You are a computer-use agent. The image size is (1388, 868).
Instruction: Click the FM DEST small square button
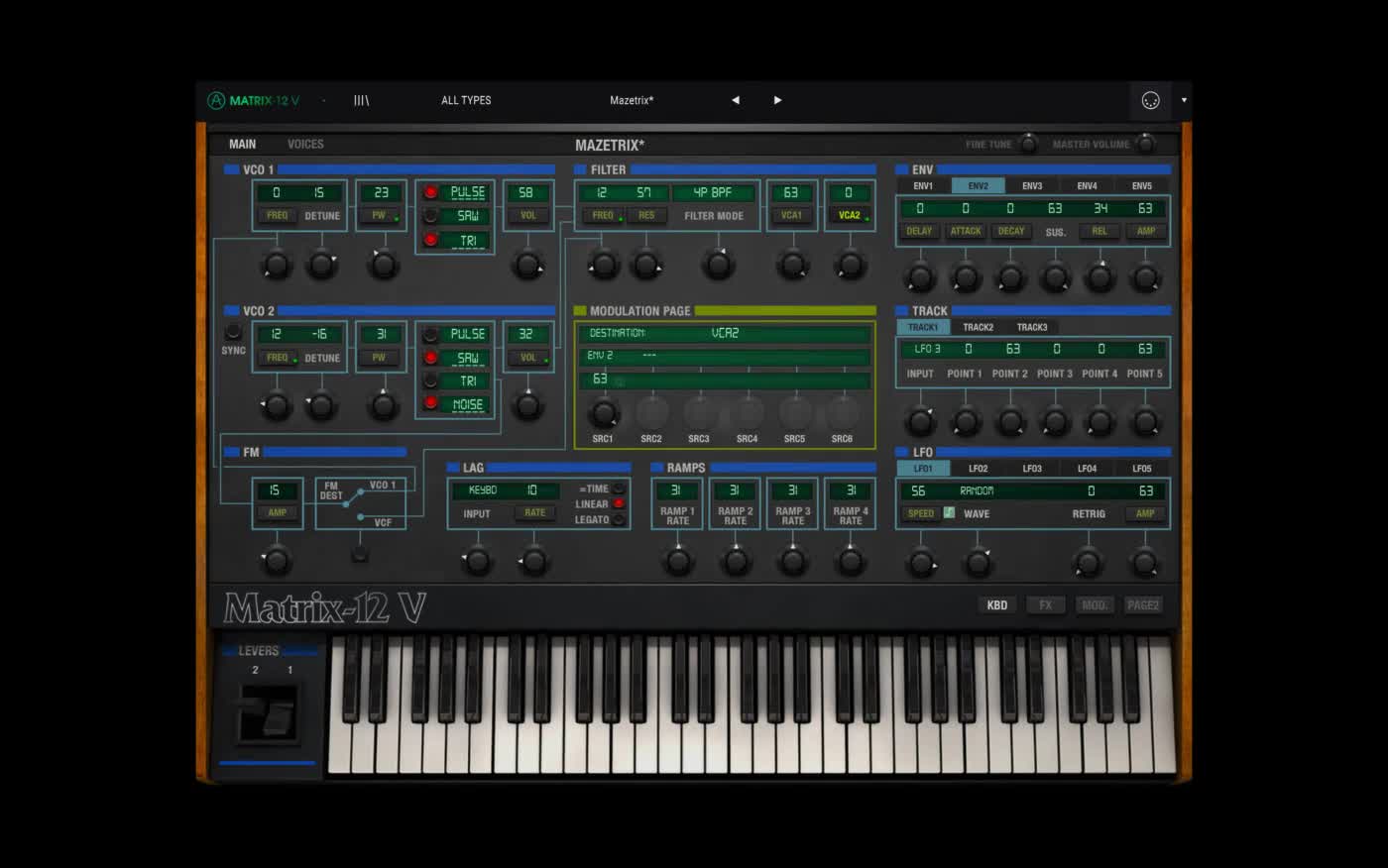(x=360, y=555)
